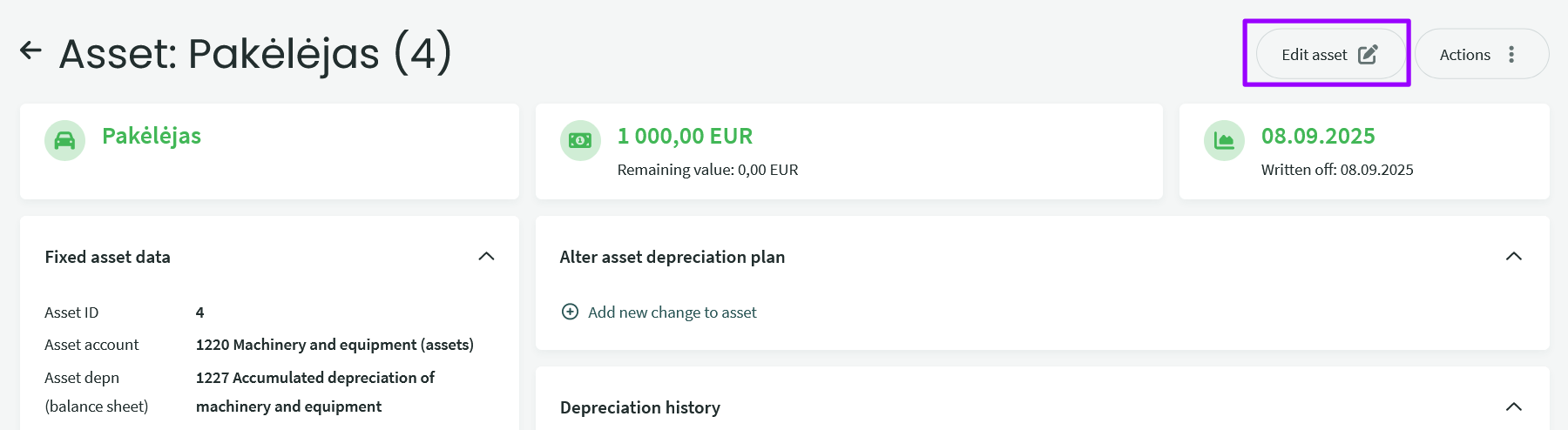Click the Asset ID value 4

pyautogui.click(x=200, y=312)
